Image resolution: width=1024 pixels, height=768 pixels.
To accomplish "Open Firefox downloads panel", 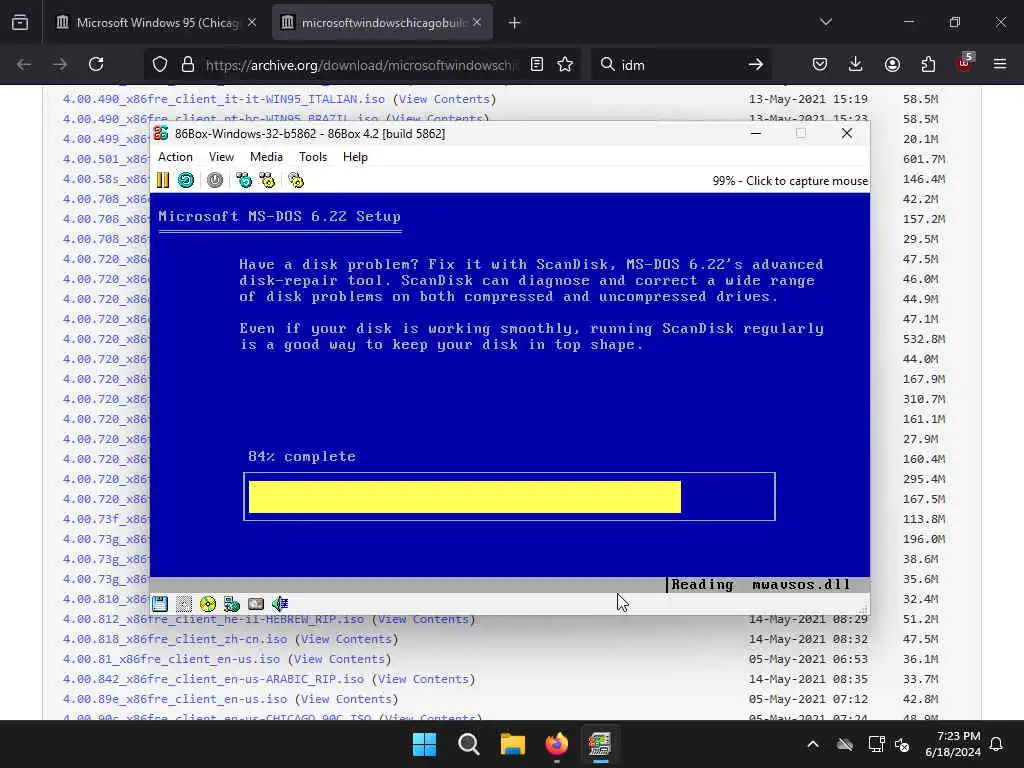I will pyautogui.click(x=856, y=64).
